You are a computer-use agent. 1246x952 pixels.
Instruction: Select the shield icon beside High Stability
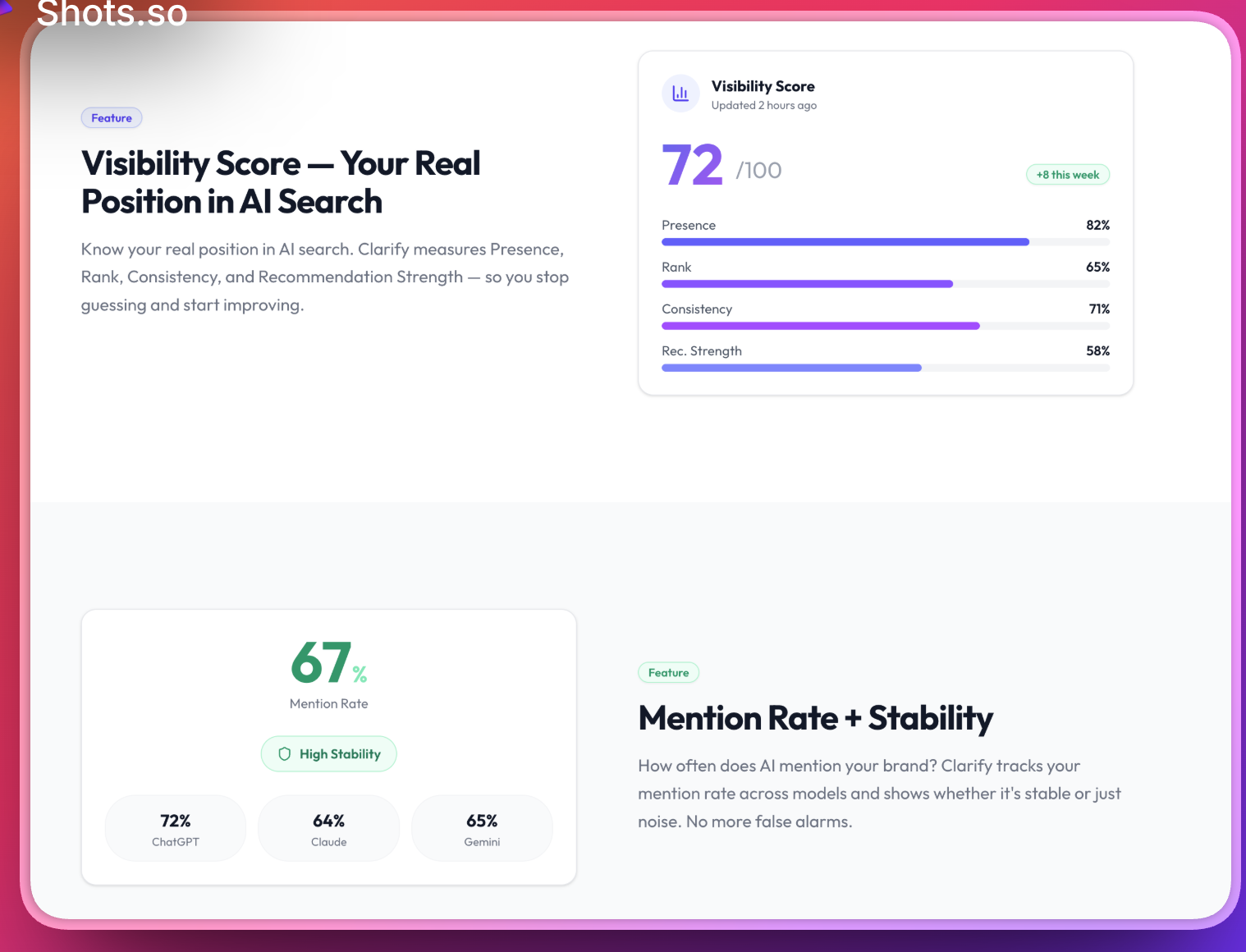285,753
